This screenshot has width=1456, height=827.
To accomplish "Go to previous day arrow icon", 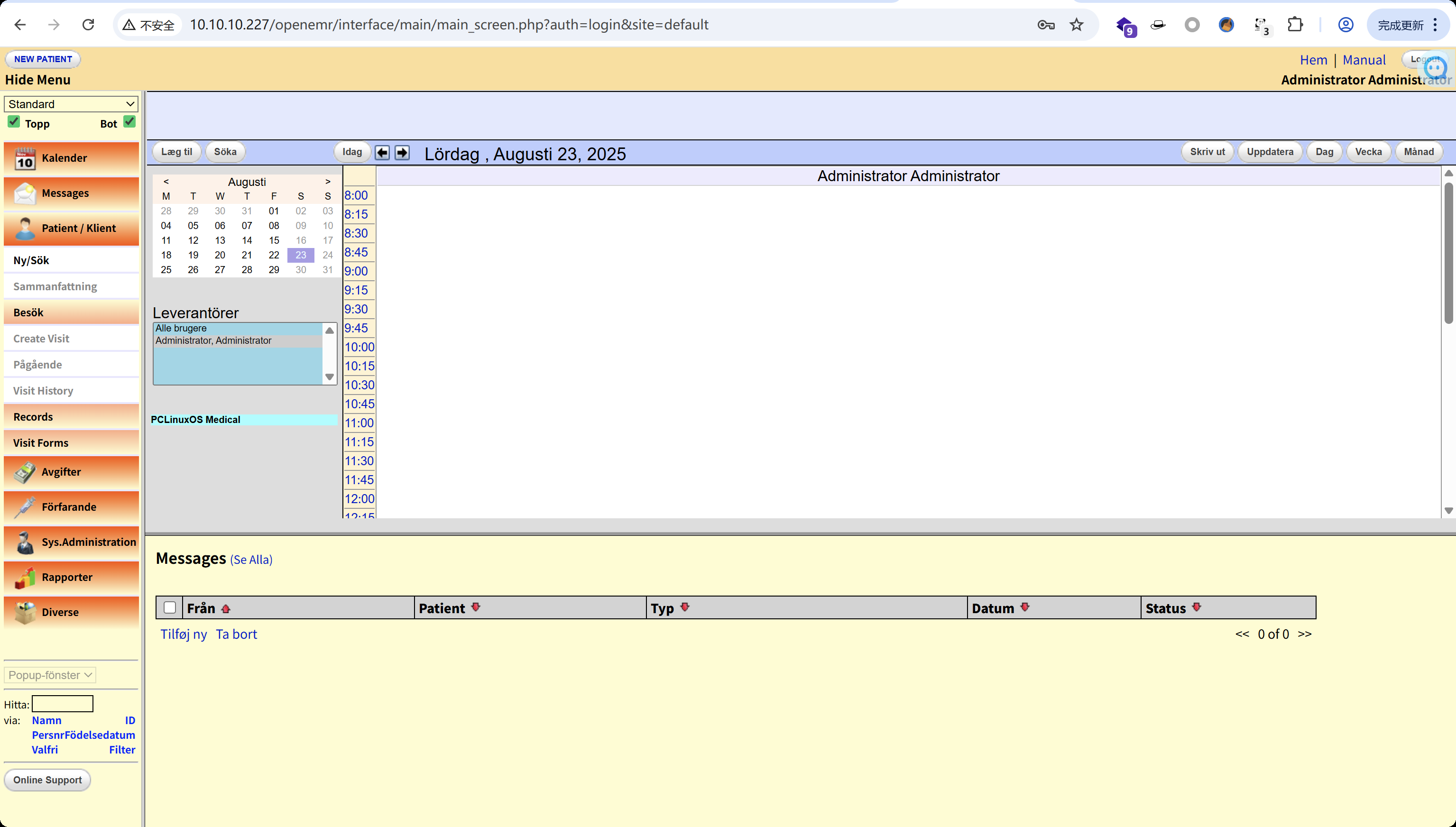I will pos(382,152).
